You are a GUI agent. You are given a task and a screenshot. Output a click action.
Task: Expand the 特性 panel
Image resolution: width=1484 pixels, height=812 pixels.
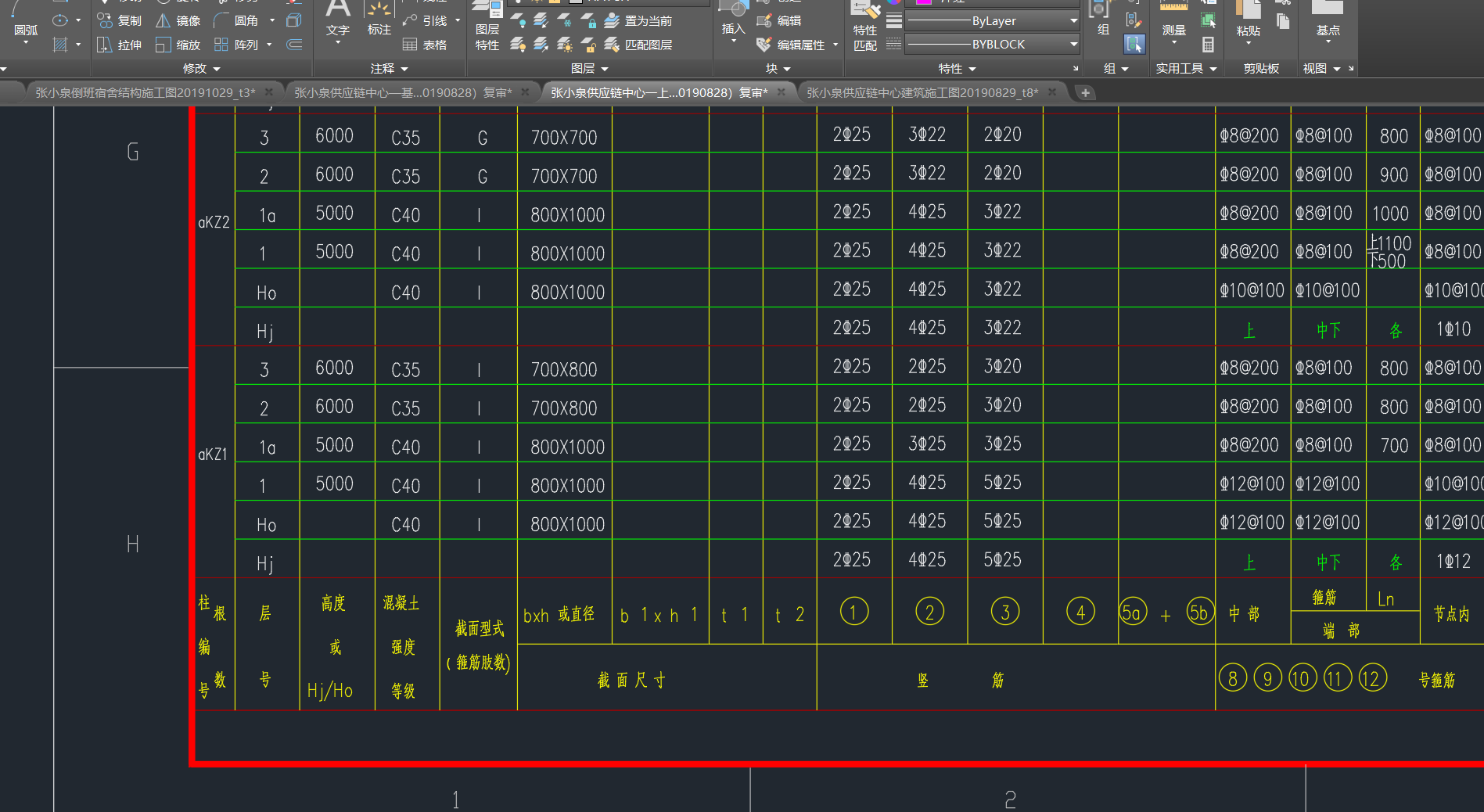[x=958, y=69]
